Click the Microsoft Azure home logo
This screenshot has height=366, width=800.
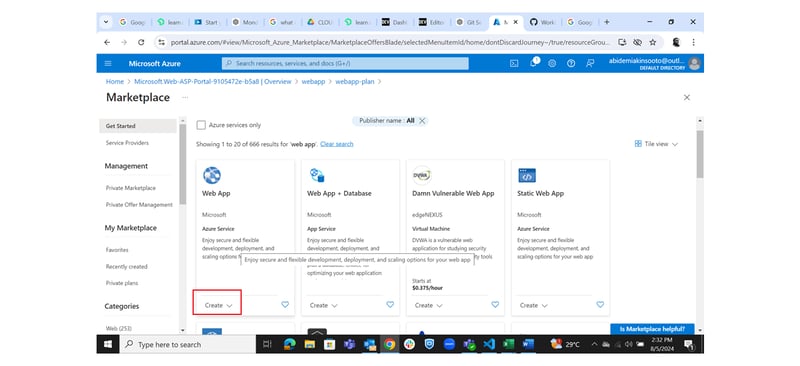coord(155,64)
